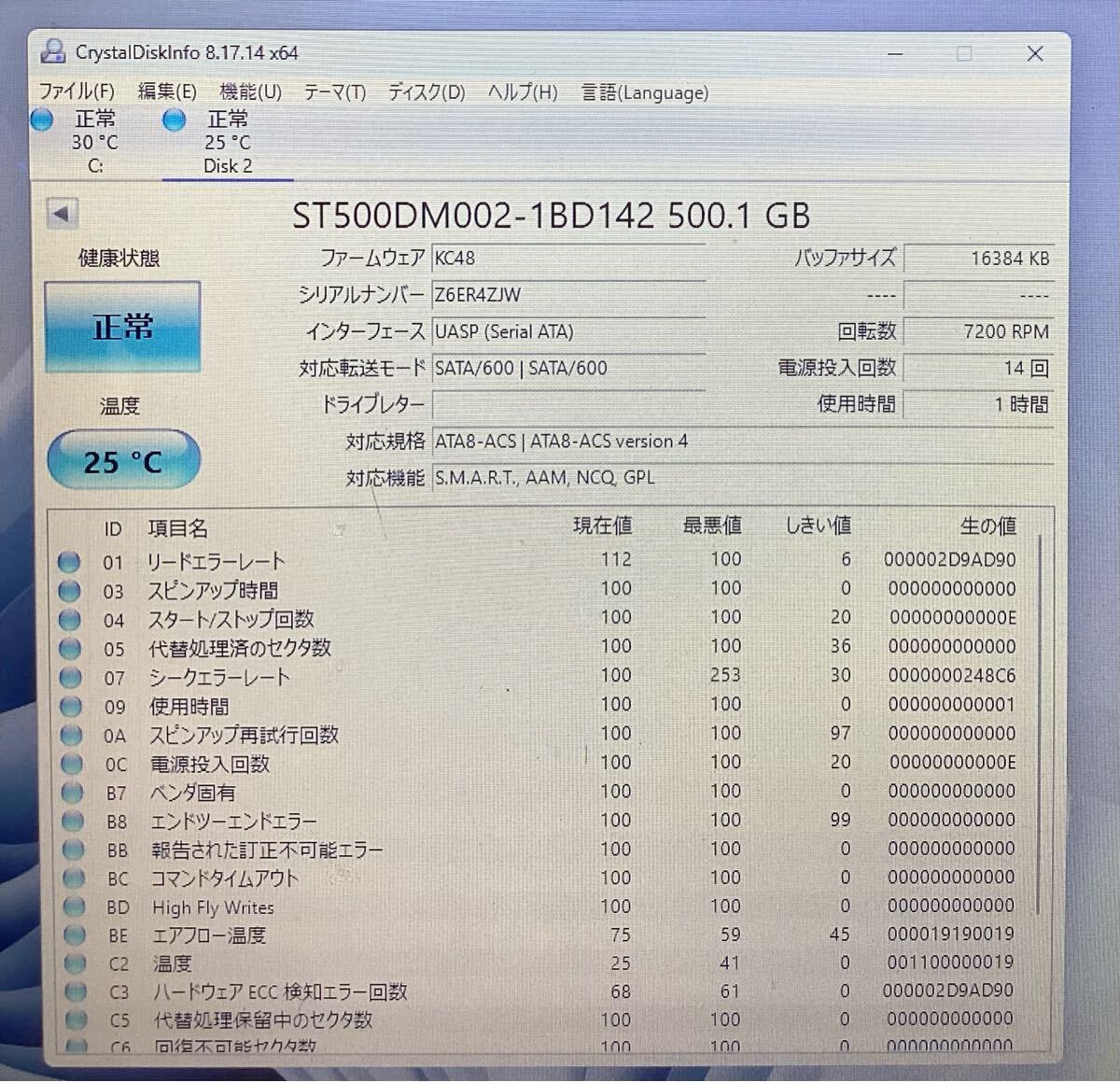Click the しきい値 column header
Screen dimensions: 1120x1082
coord(818,526)
